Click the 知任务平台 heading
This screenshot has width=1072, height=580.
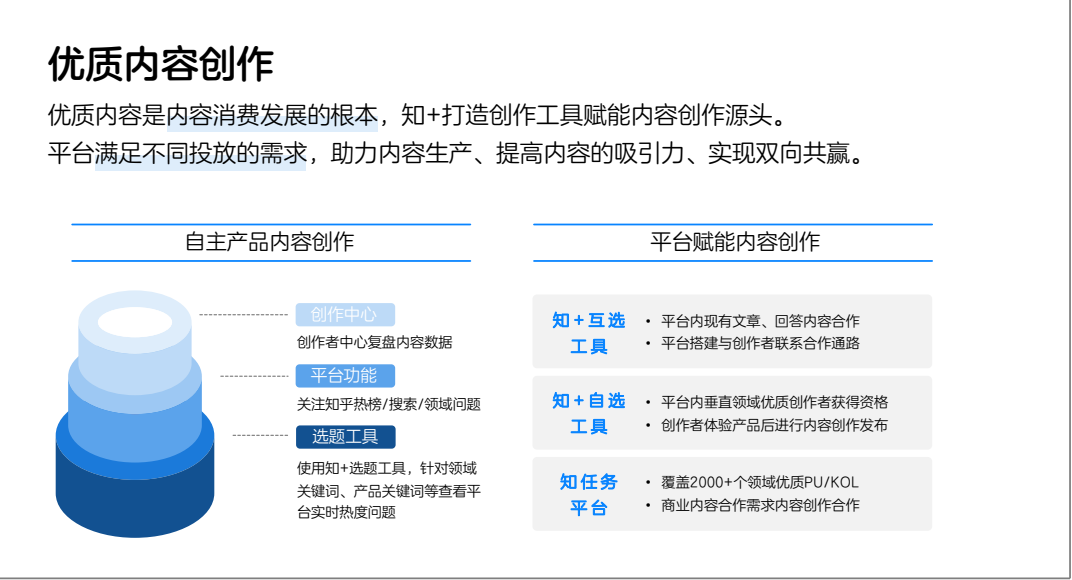pyautogui.click(x=589, y=495)
